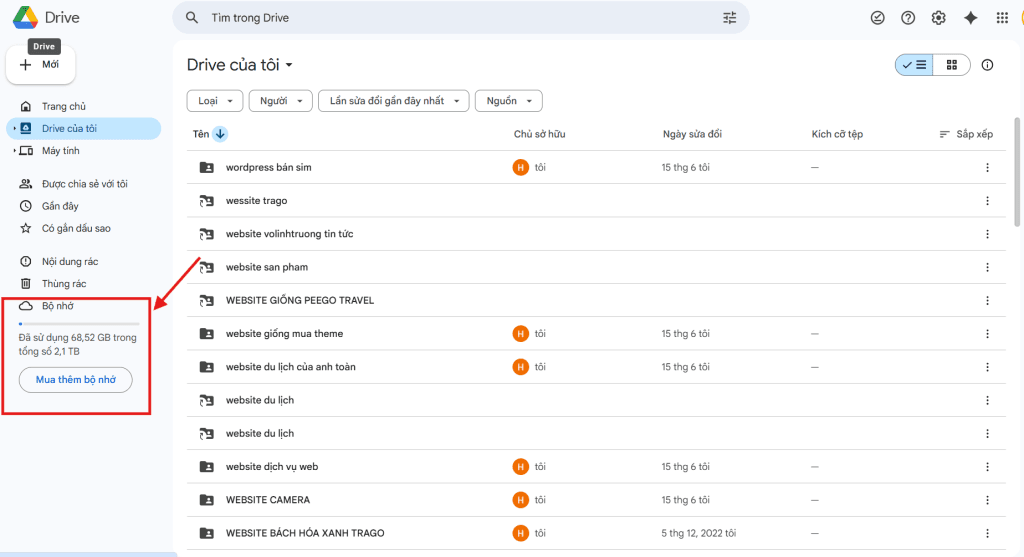This screenshot has height=557, width=1024.
Task: Select website du lịch của anh toàn
Action: [x=291, y=367]
